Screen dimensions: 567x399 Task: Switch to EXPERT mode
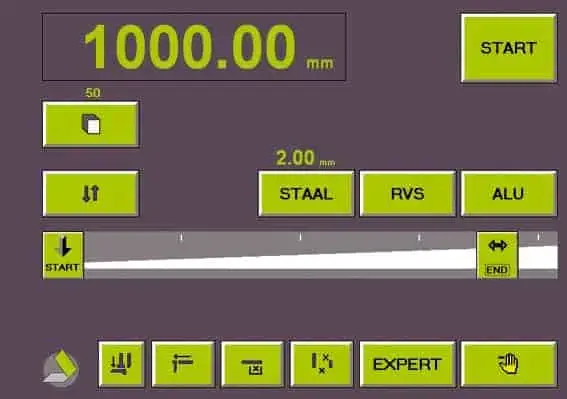click(408, 364)
